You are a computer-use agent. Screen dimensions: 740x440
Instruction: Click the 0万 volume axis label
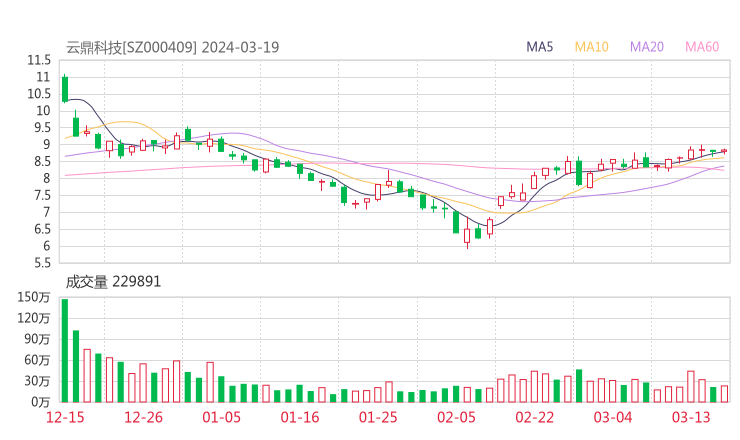pyautogui.click(x=40, y=402)
